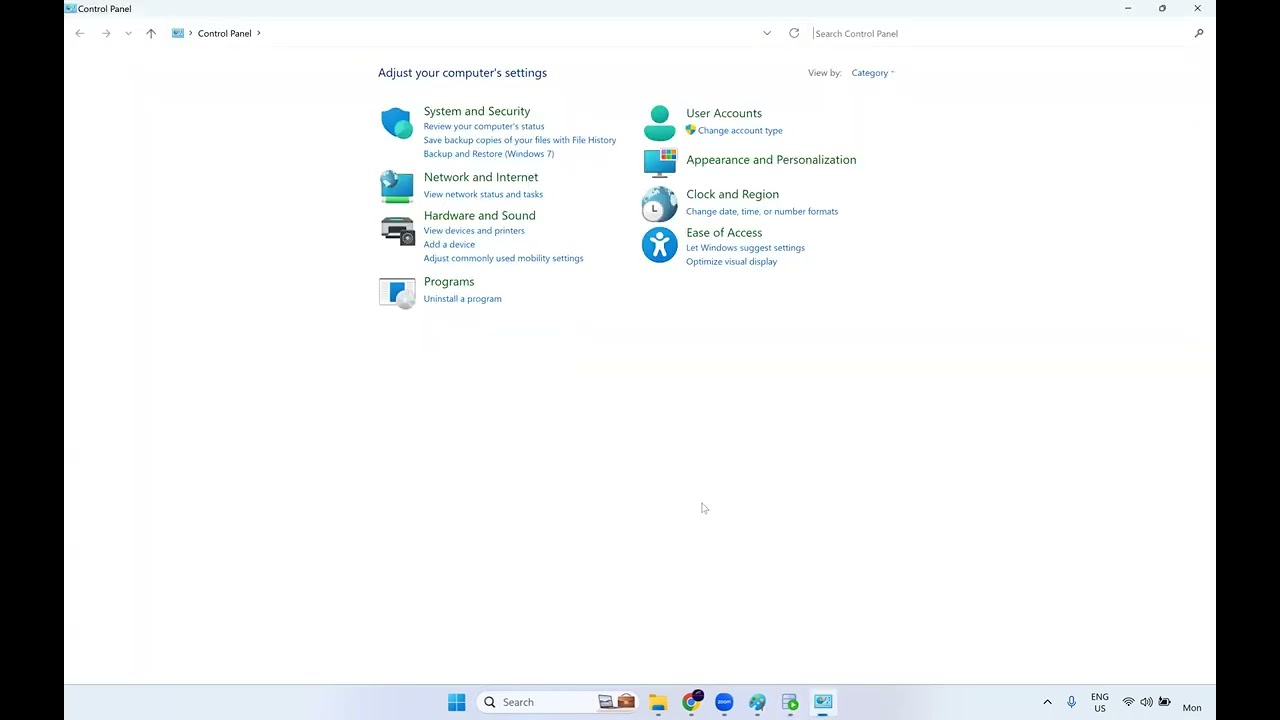The width and height of the screenshot is (1280, 720).
Task: Open the Ease of Access icon
Action: point(659,244)
